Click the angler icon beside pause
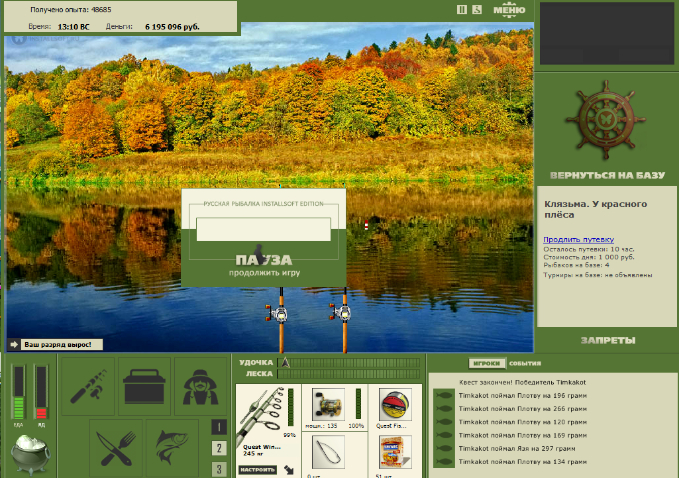This screenshot has width=679, height=478. point(477,10)
